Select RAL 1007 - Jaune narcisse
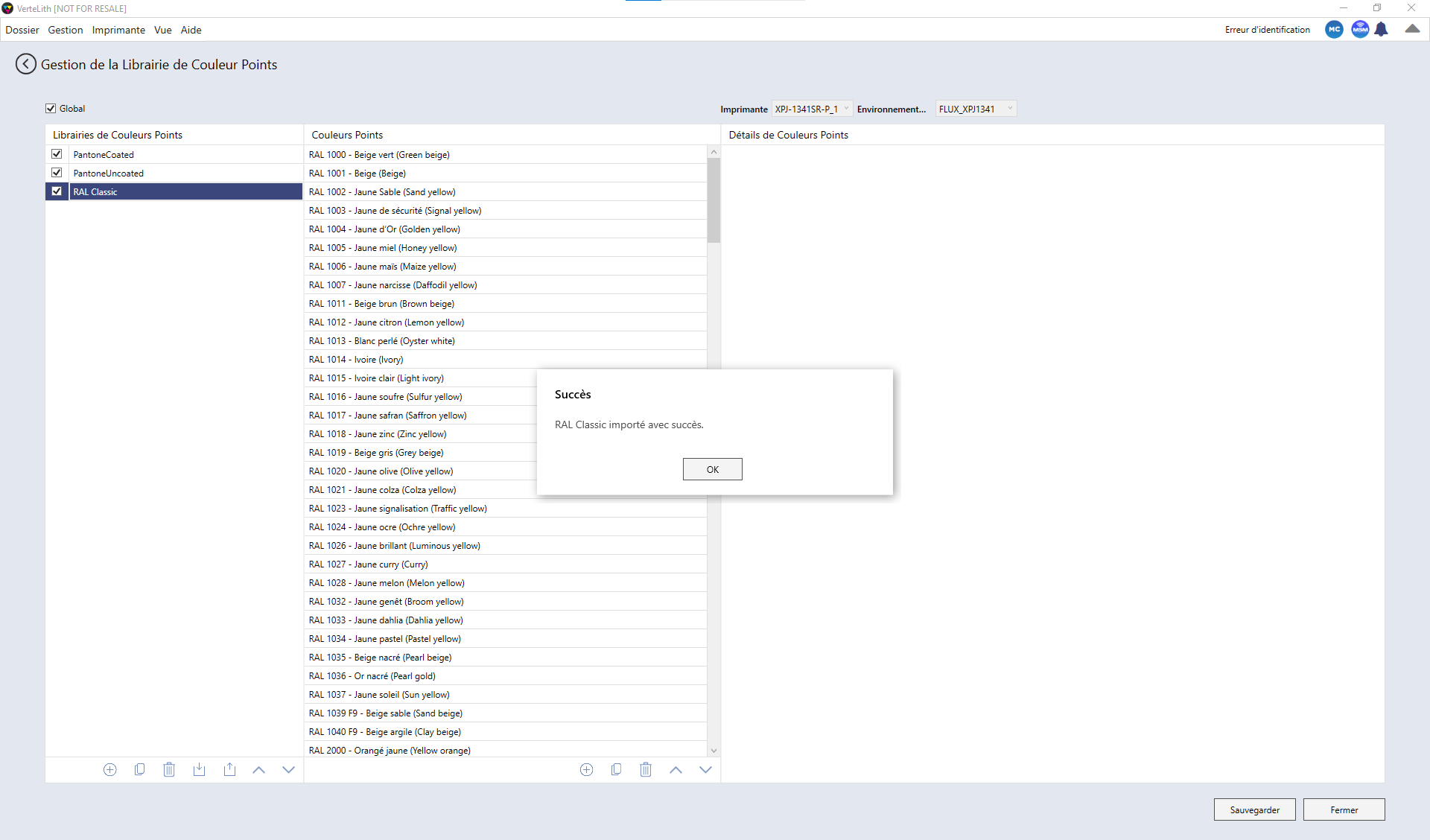1430x840 pixels. (x=506, y=284)
